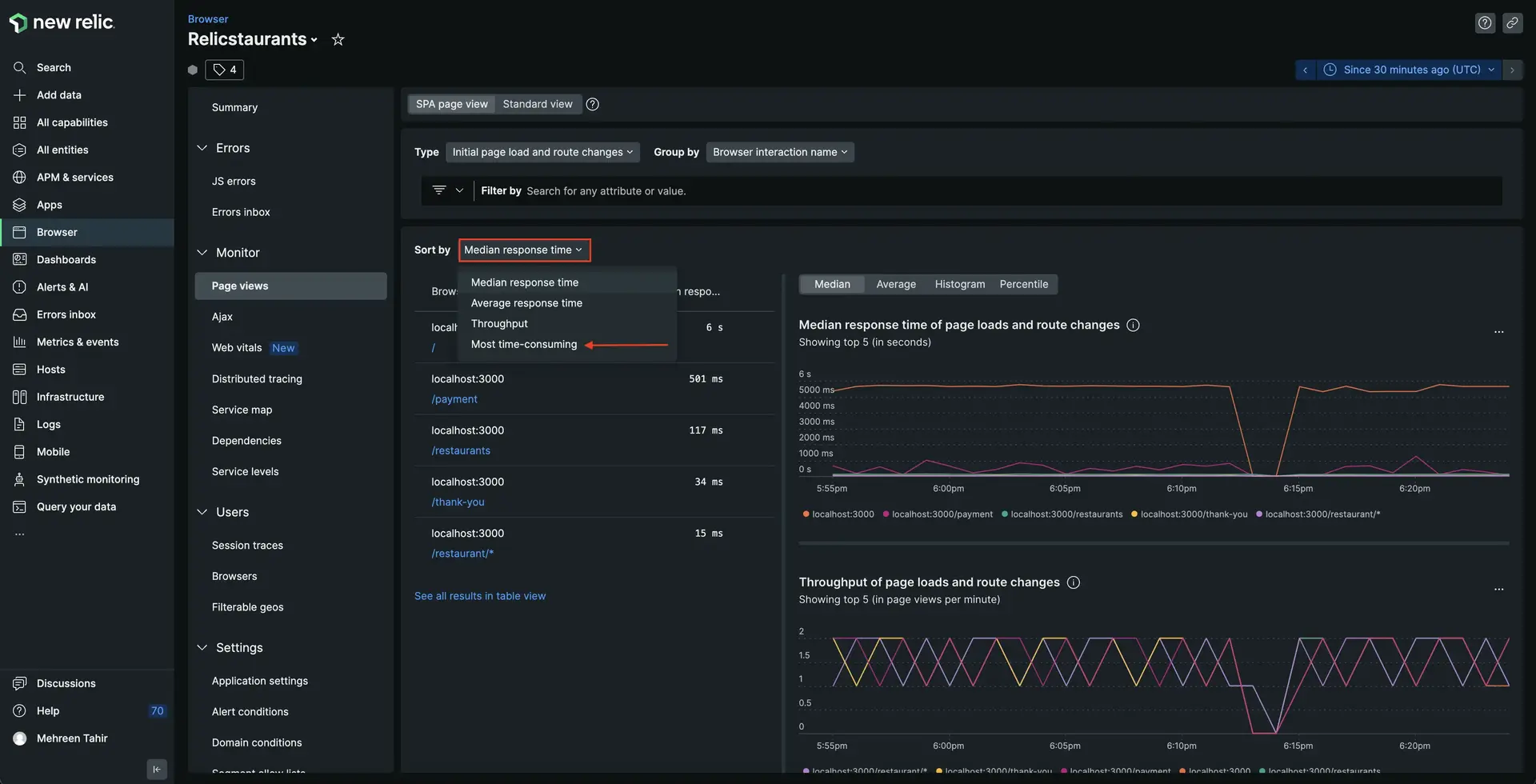Open Apps stack icon
This screenshot has height=784, width=1536.
point(20,205)
